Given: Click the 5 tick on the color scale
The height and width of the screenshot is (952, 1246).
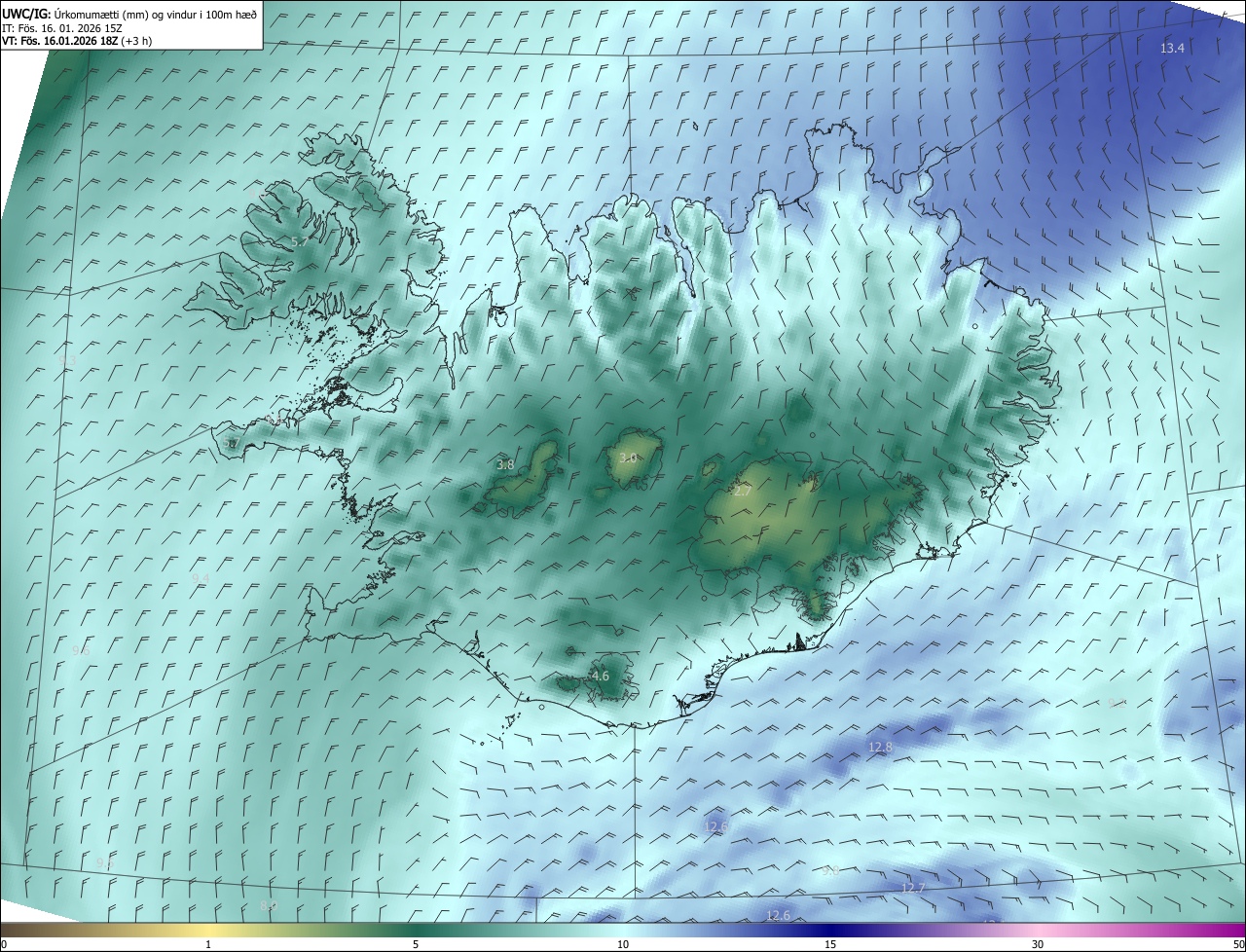Looking at the screenshot, I should (x=416, y=944).
